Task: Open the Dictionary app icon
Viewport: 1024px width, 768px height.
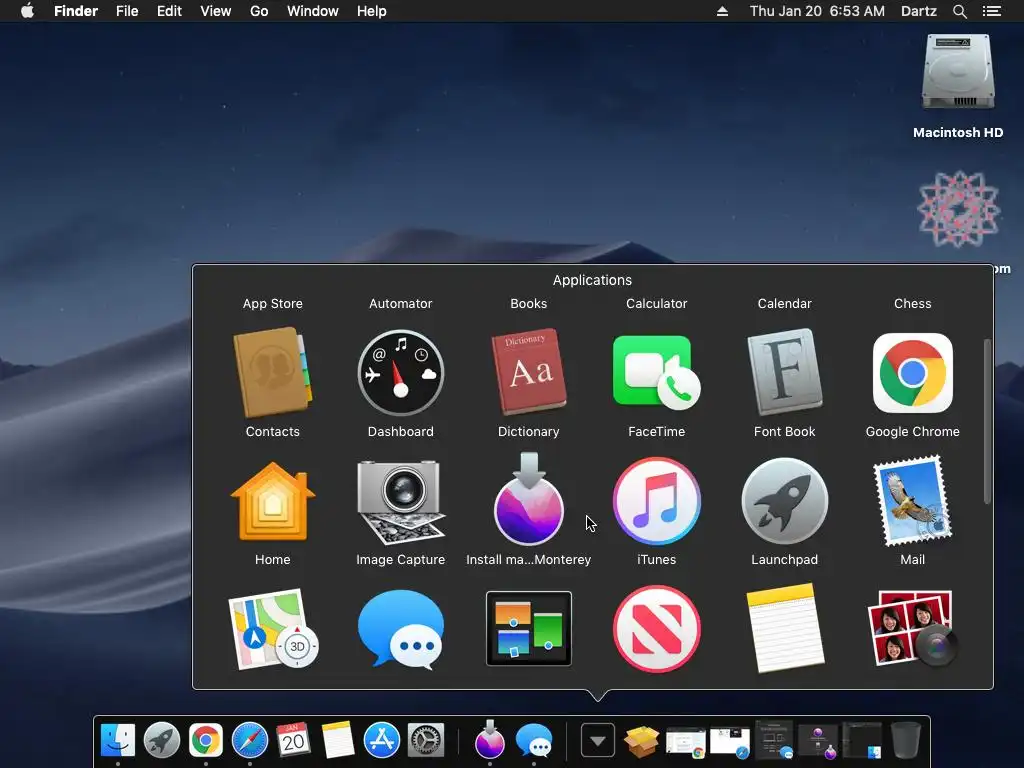Action: tap(528, 372)
